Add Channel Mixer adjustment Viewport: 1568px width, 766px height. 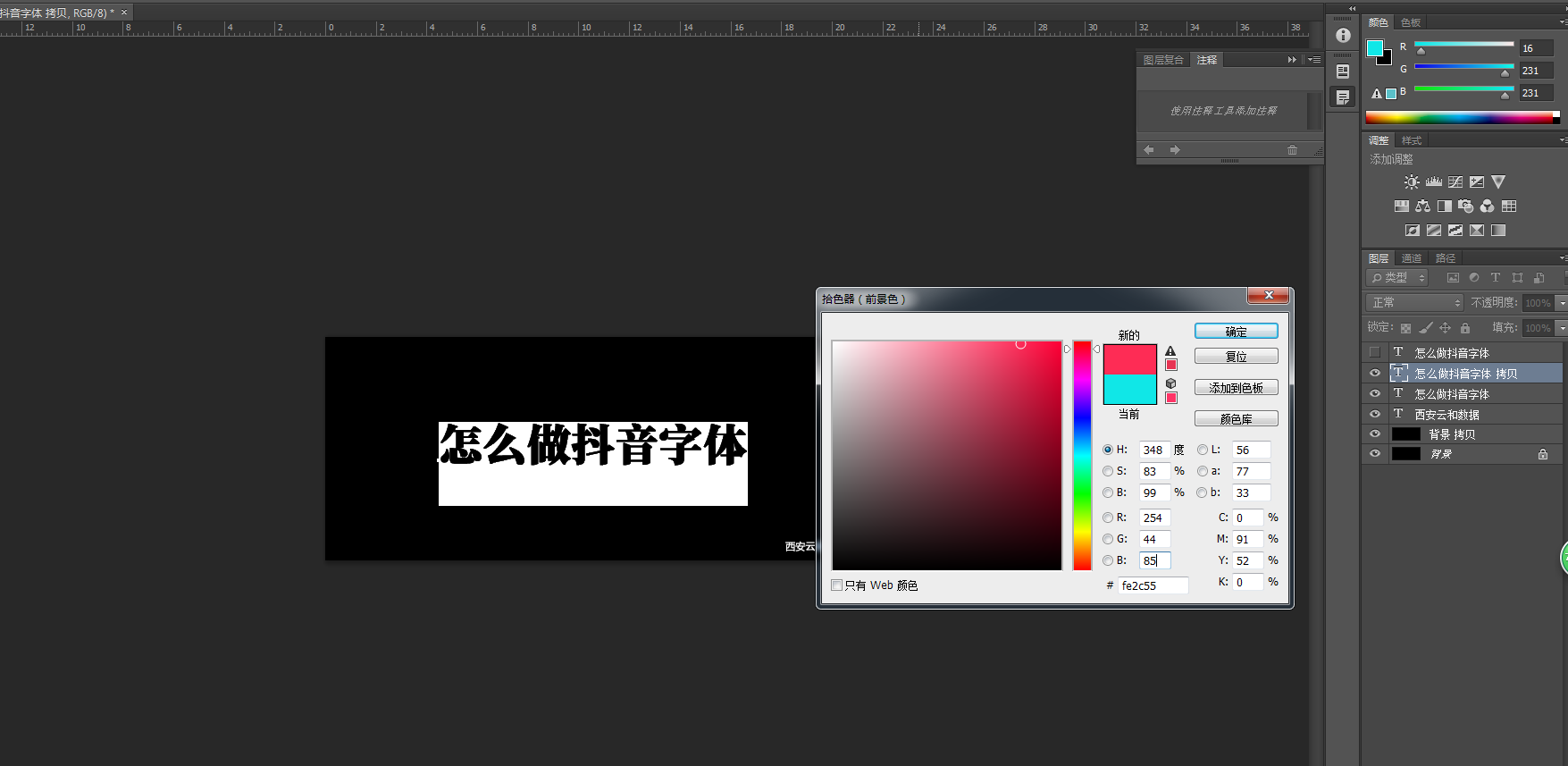pos(1487,206)
